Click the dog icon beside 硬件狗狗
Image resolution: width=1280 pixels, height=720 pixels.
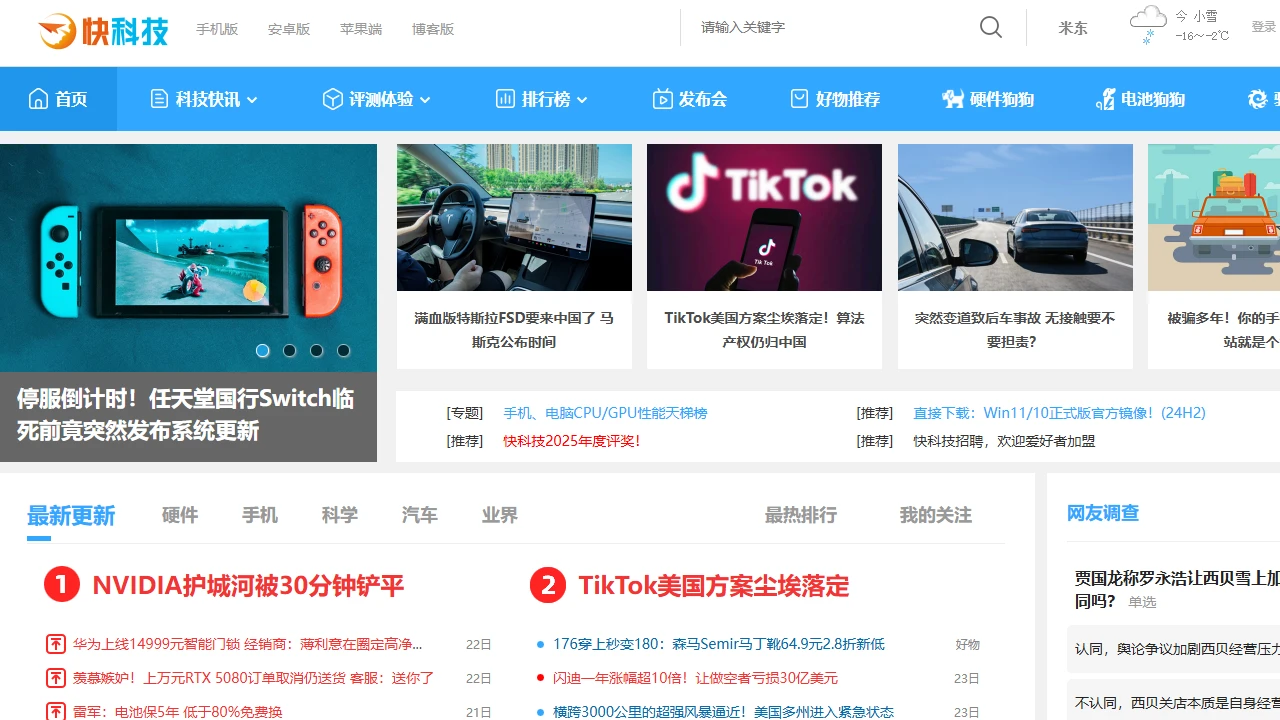coord(952,99)
